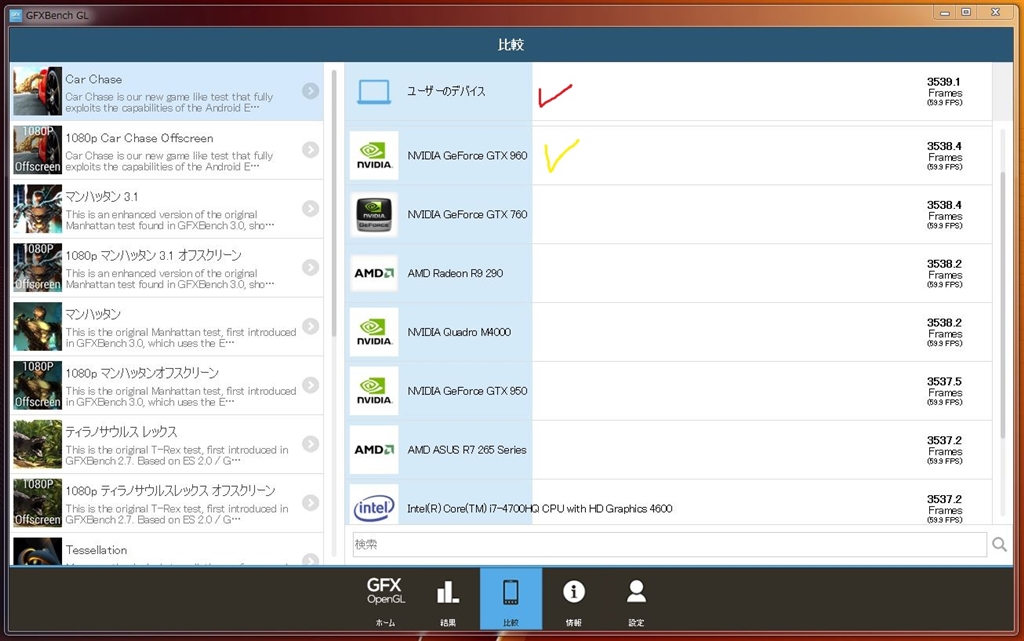This screenshot has height=641, width=1024.
Task: Click the test list vertical scrollbar
Action: pyautogui.click(x=334, y=202)
